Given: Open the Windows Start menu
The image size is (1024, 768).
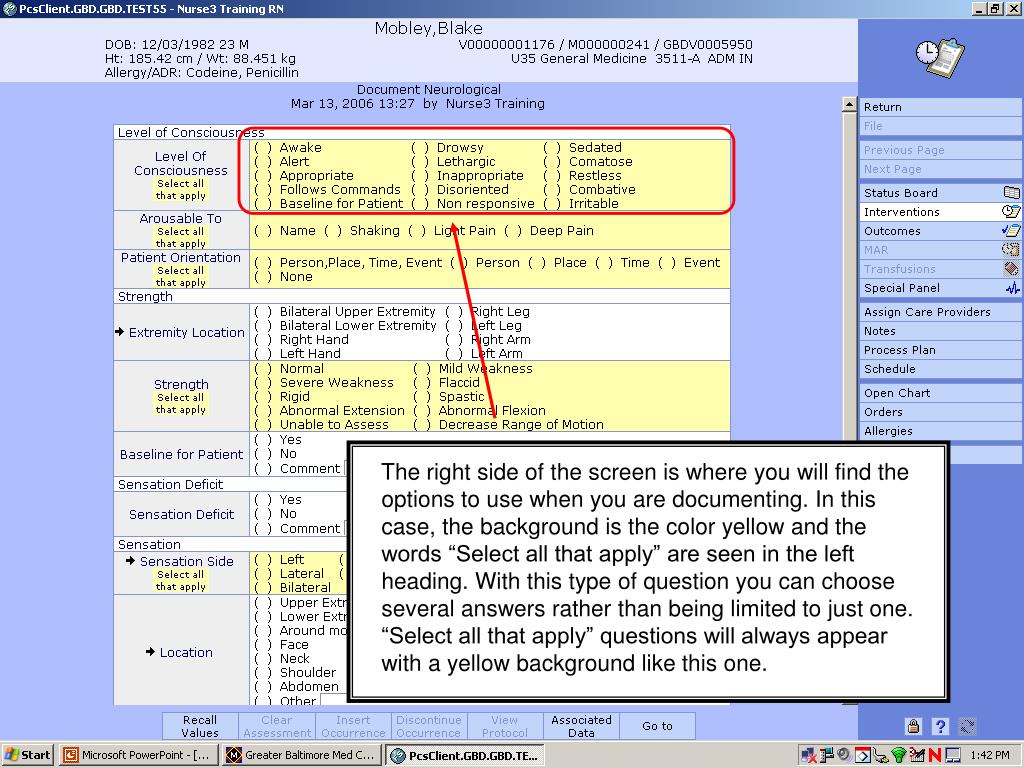Looking at the screenshot, I should (27, 755).
